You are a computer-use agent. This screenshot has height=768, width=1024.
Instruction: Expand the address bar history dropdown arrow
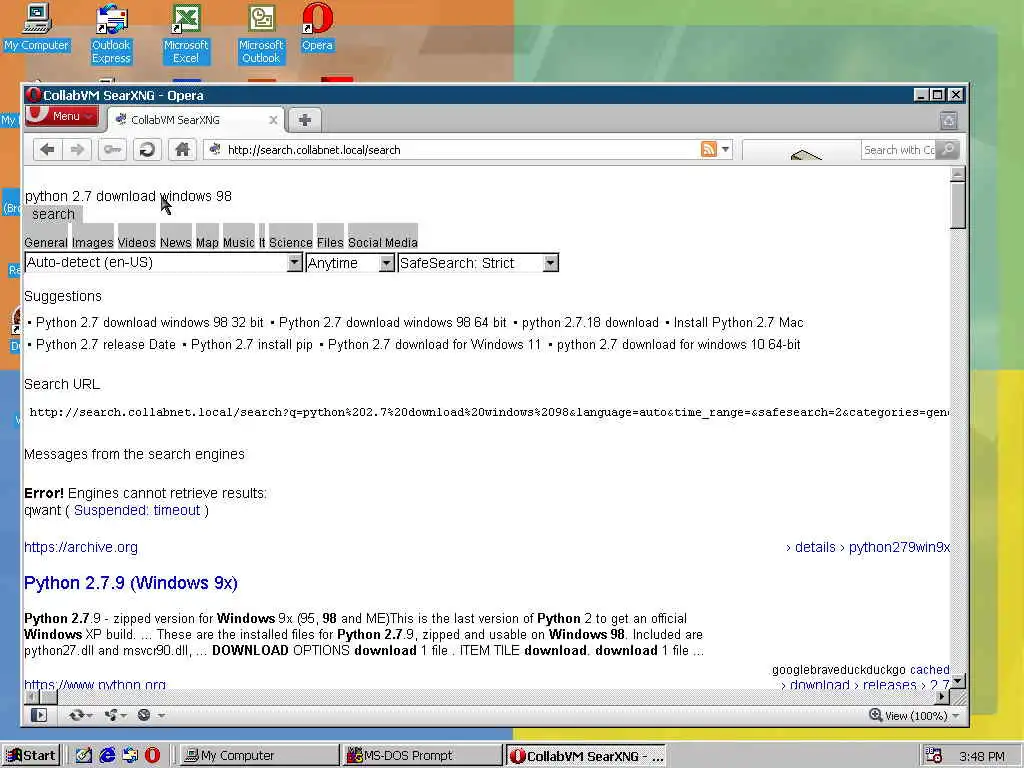point(725,150)
